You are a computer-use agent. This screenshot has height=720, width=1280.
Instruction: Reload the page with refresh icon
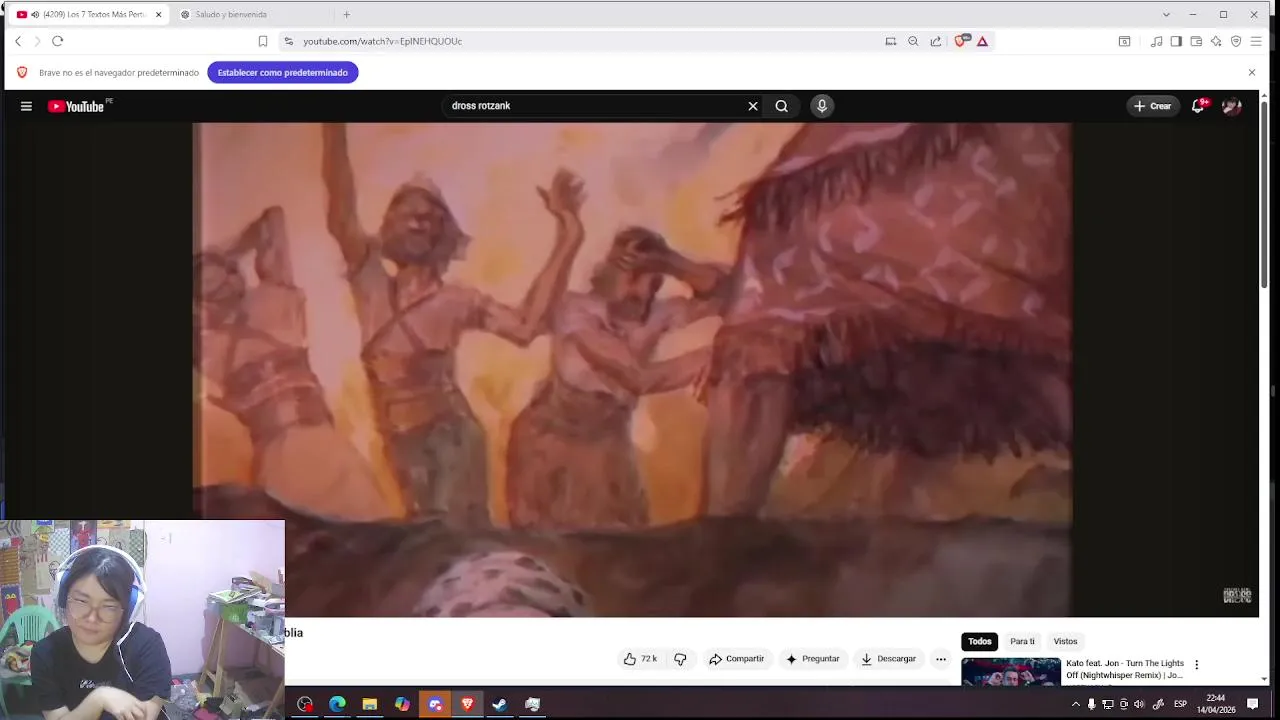[x=57, y=41]
